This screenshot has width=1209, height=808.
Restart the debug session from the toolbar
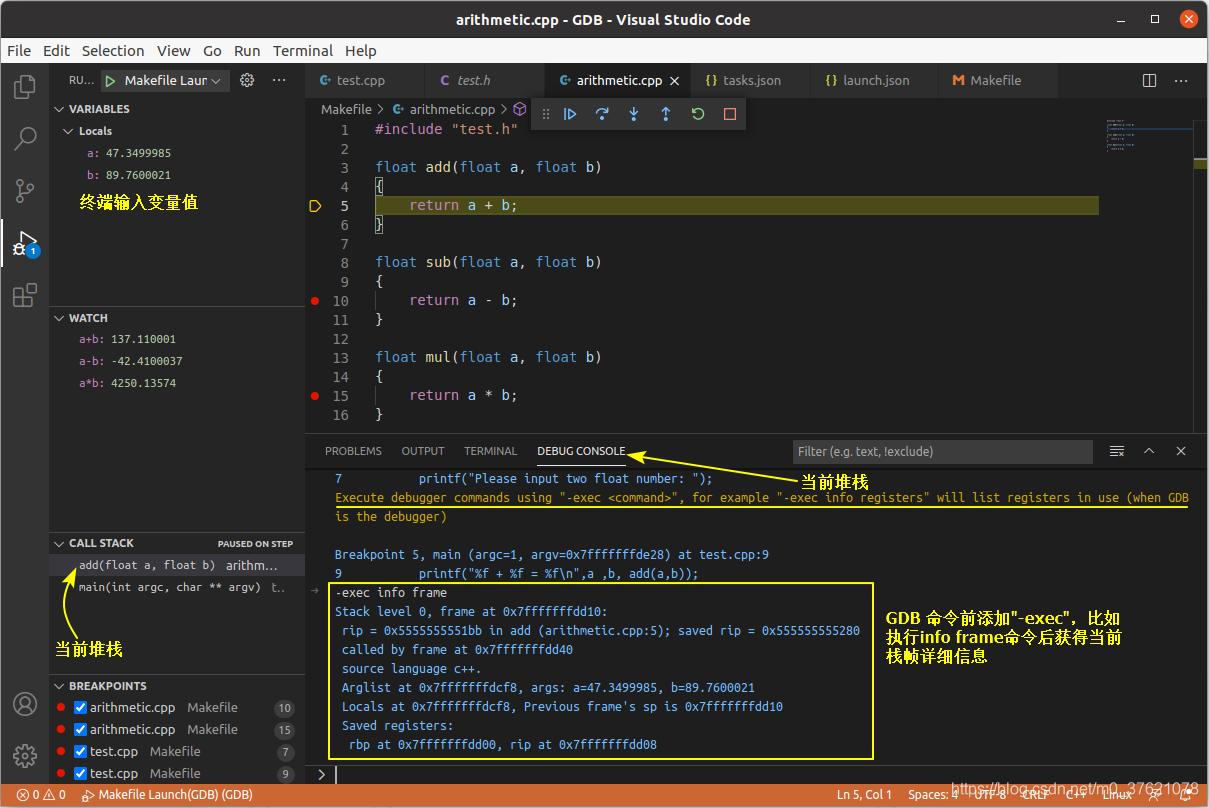(698, 114)
